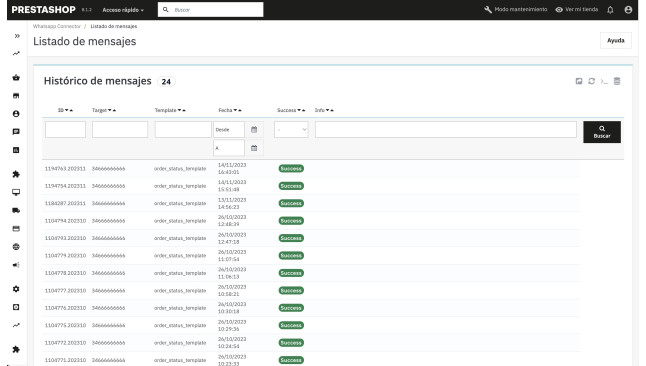Open the Success filter dropdown
Viewport: 646px width, 366px height.
291,129
